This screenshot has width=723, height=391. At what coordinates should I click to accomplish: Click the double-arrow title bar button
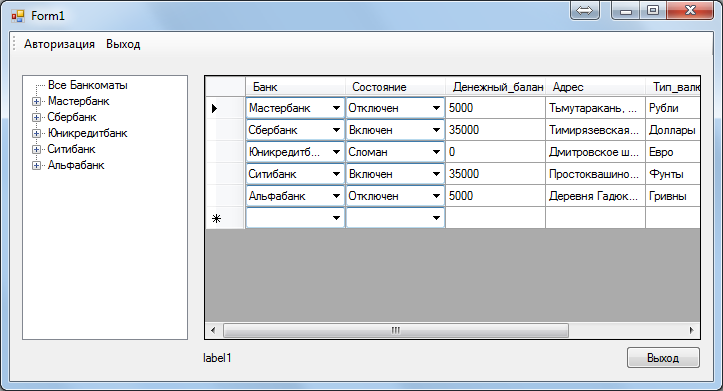[585, 11]
